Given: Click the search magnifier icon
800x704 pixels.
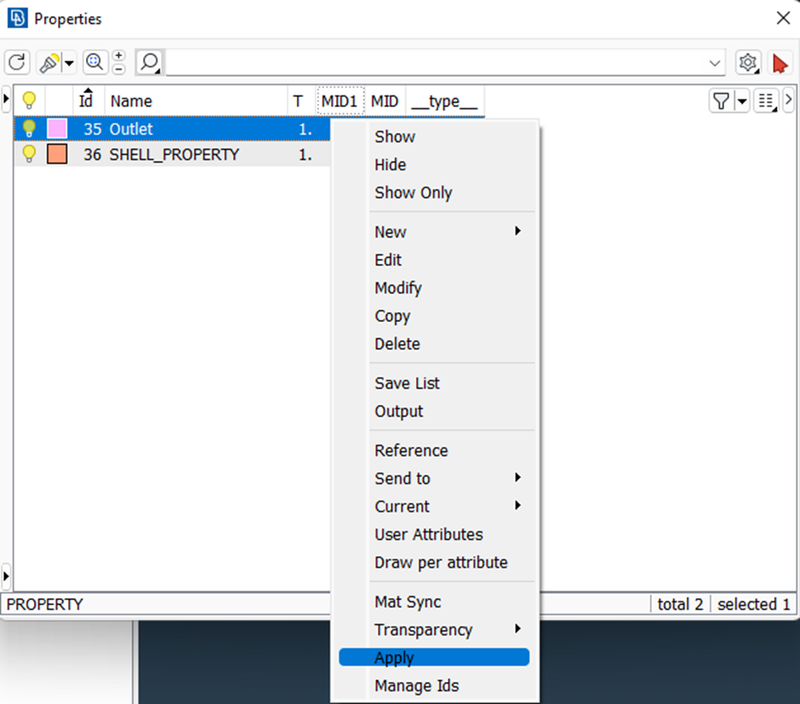Looking at the screenshot, I should coord(149,63).
